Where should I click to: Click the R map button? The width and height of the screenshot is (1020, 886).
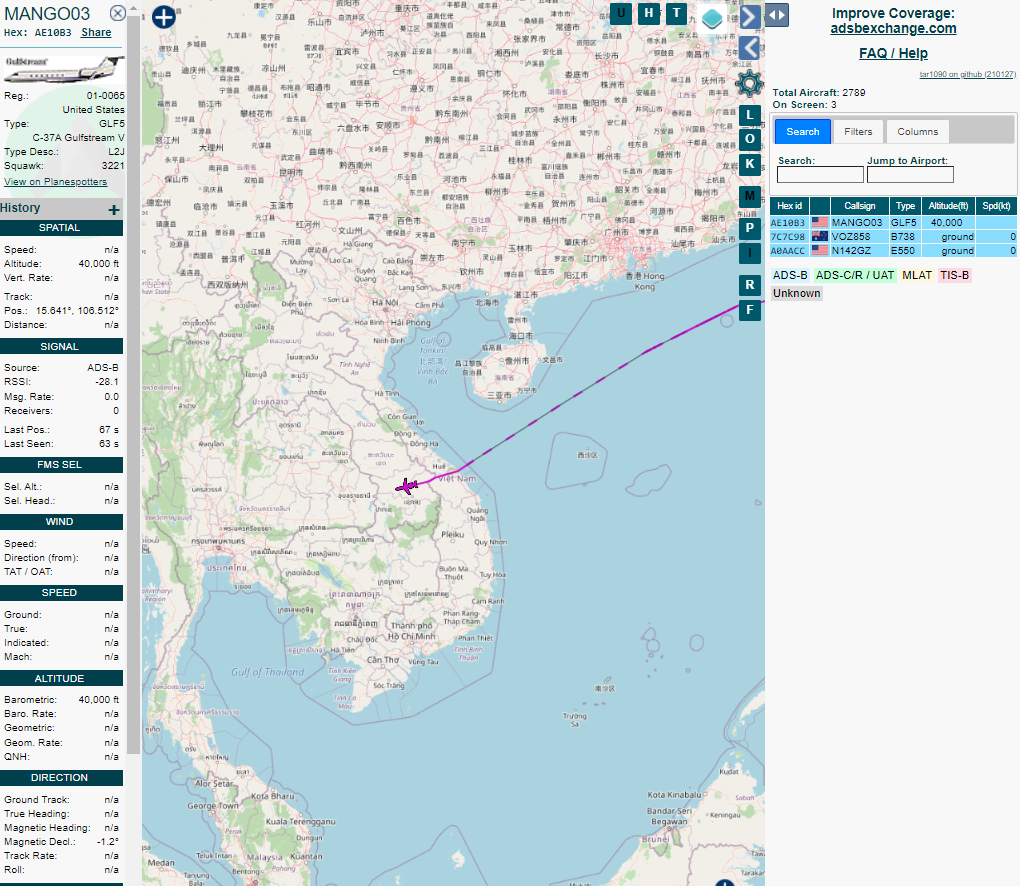[750, 285]
